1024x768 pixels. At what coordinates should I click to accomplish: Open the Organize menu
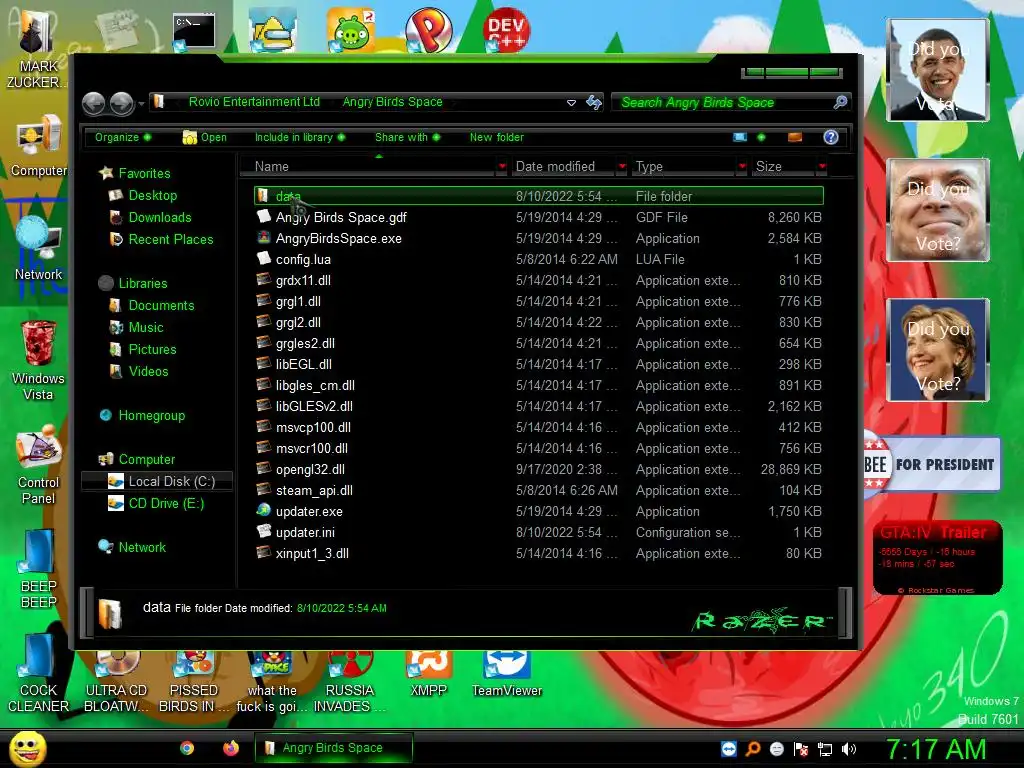123,137
